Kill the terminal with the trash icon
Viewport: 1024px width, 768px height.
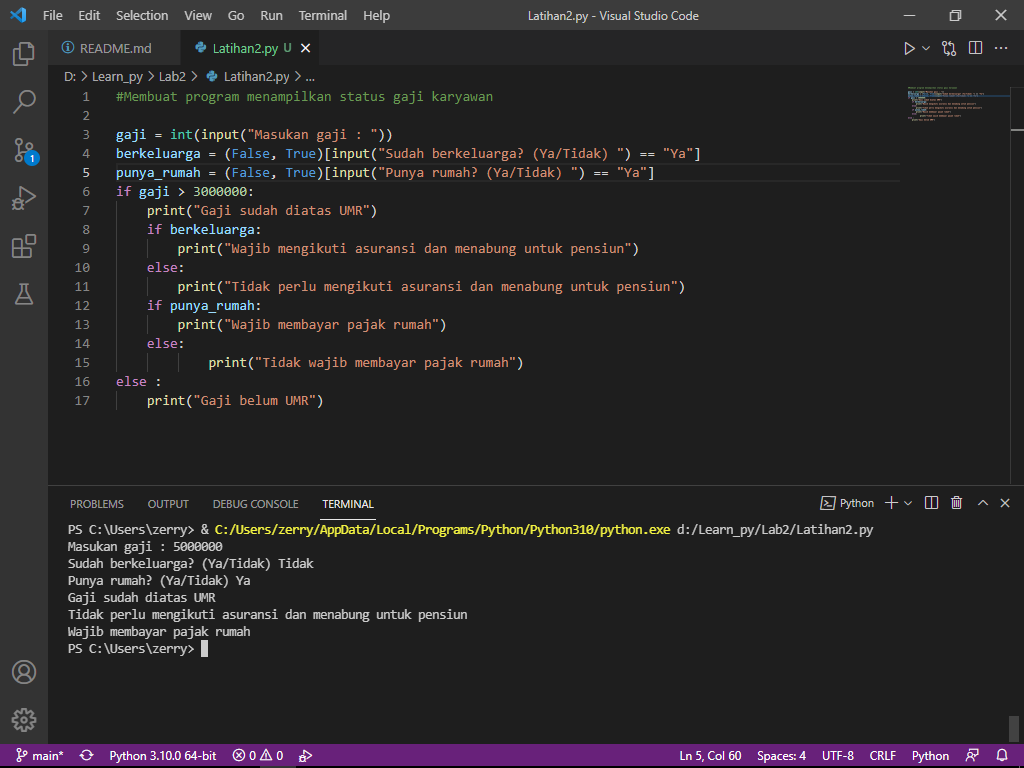(x=955, y=503)
